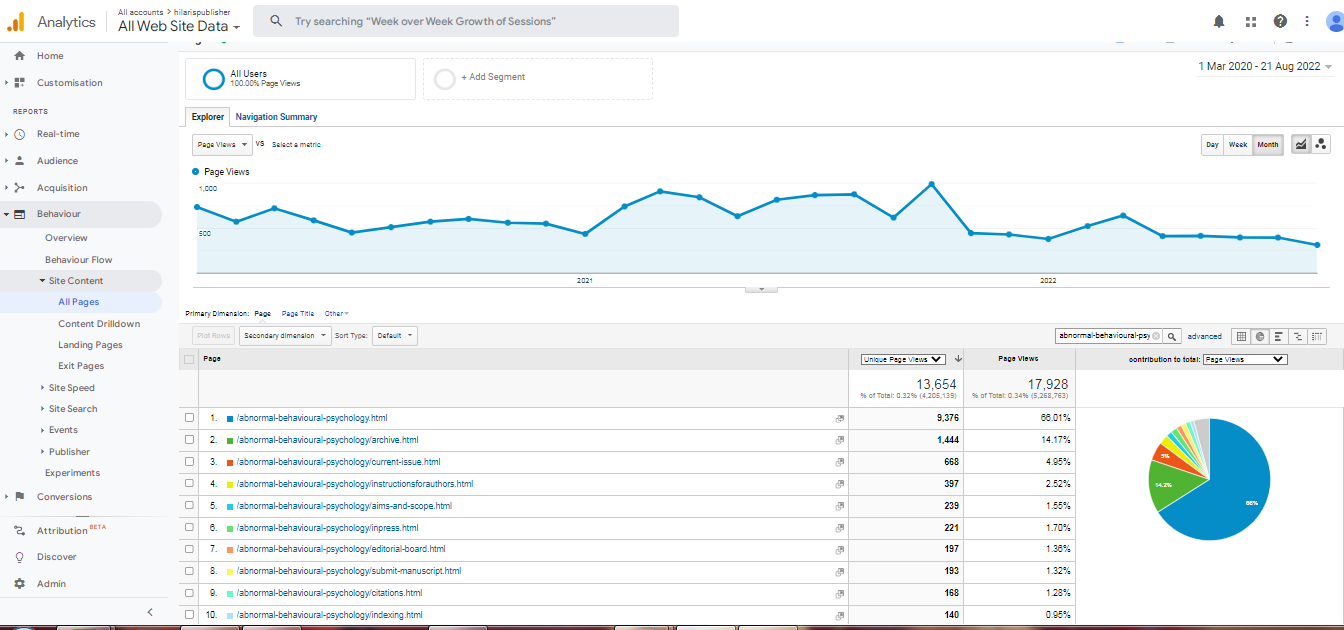Switch to the pivot table view icon

(x=1317, y=337)
